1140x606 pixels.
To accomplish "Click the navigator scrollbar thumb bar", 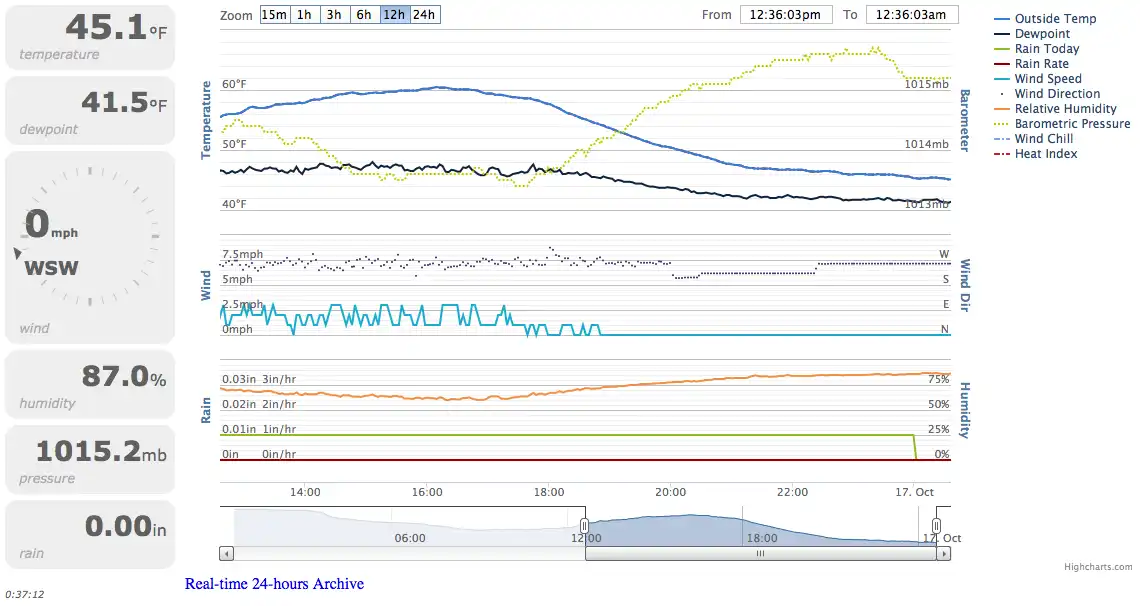I will tap(760, 554).
